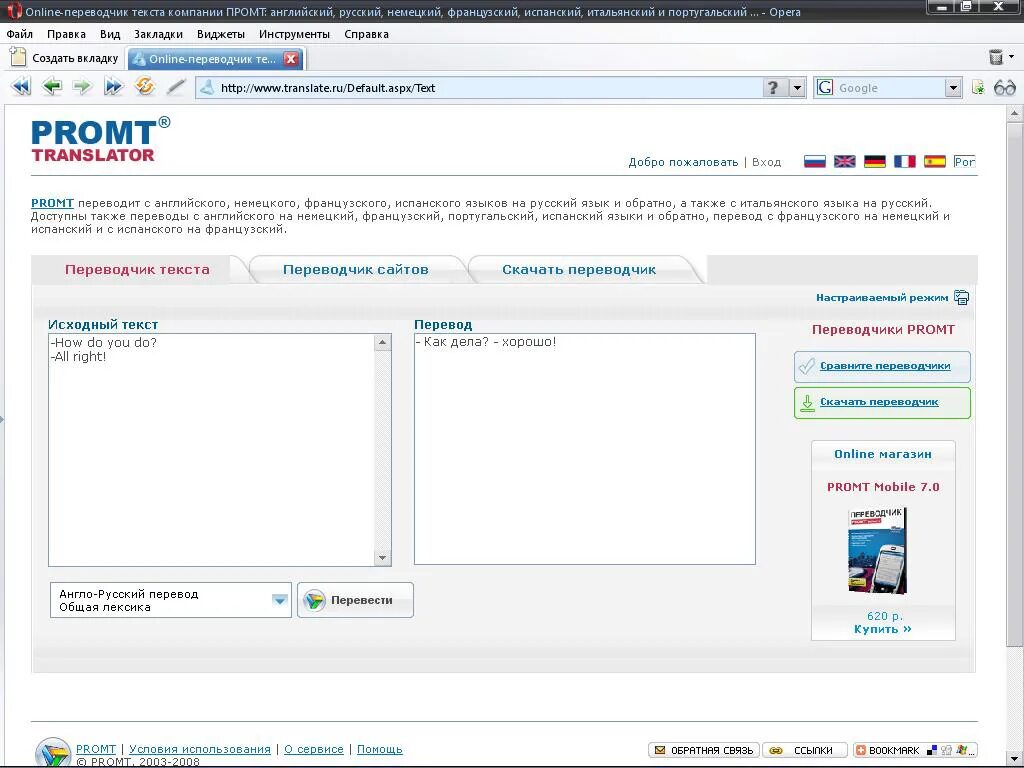Click the PROMT Mobile box thumbnail
Viewport: 1024px width, 768px height.
pyautogui.click(x=878, y=550)
